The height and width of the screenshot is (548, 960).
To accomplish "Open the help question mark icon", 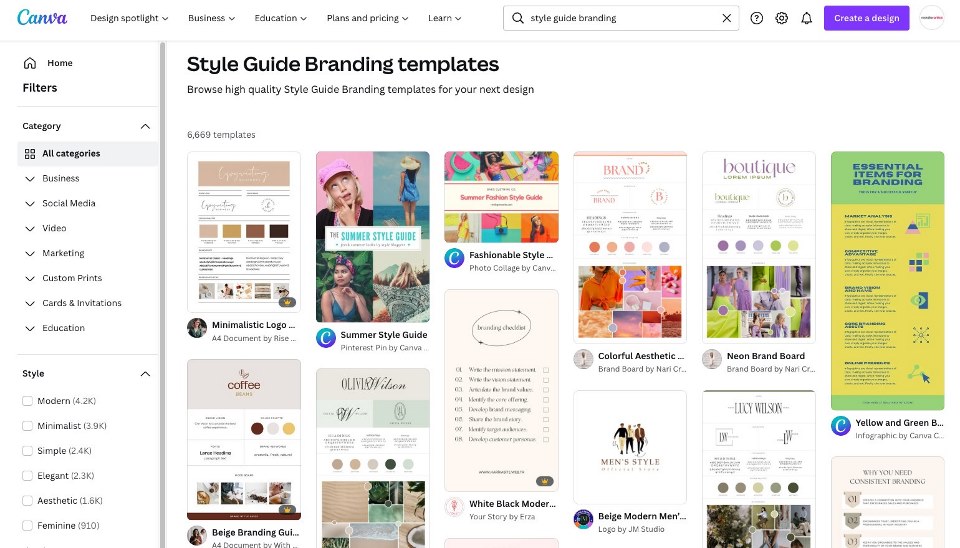I will coord(757,18).
